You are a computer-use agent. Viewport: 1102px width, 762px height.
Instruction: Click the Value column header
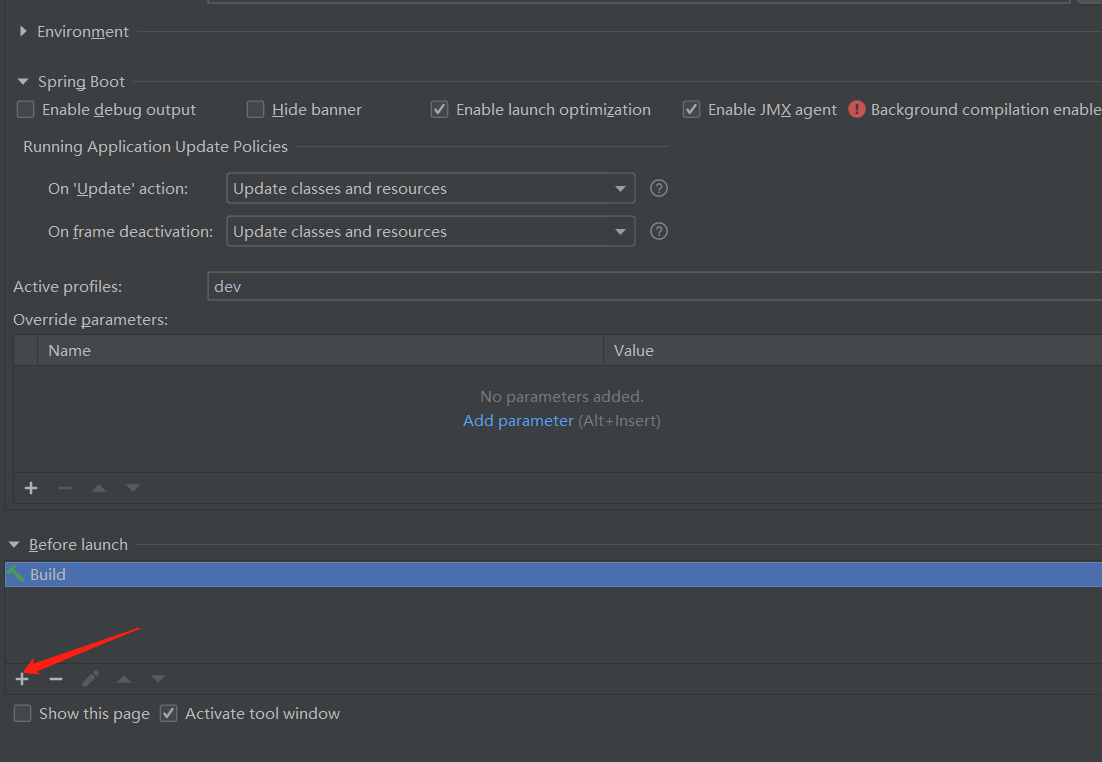tap(853, 350)
